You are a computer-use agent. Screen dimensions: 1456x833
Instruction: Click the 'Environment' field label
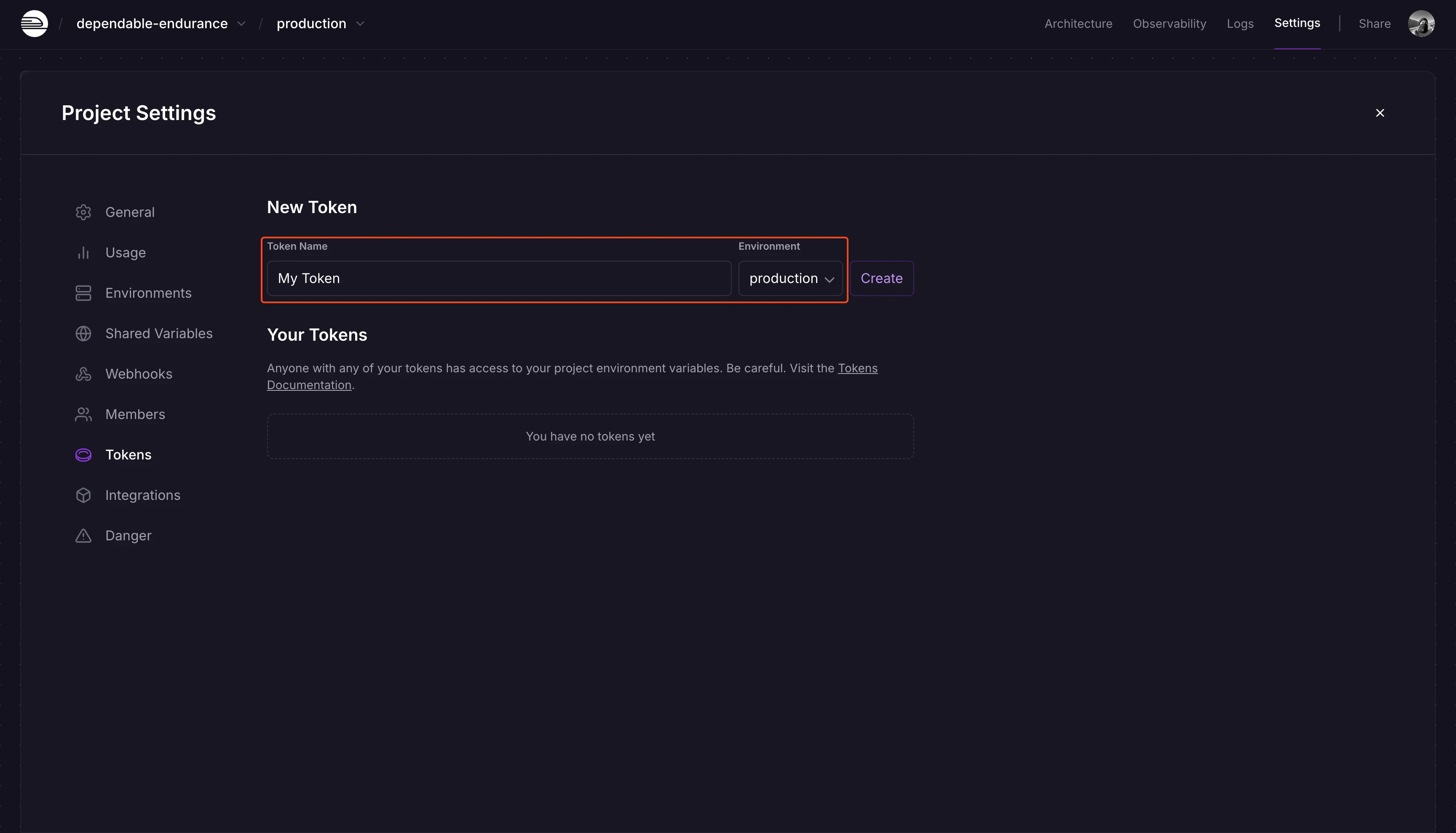click(768, 247)
